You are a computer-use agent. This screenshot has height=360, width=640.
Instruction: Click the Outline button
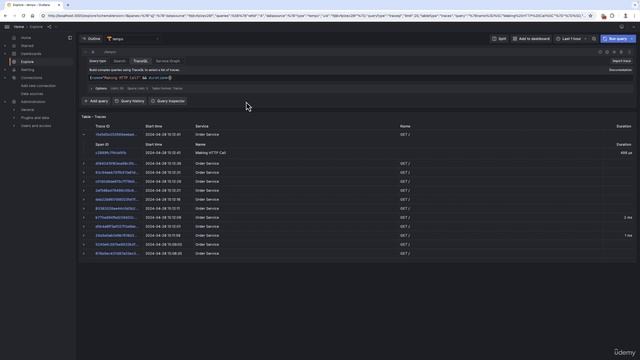pyautogui.click(x=91, y=39)
